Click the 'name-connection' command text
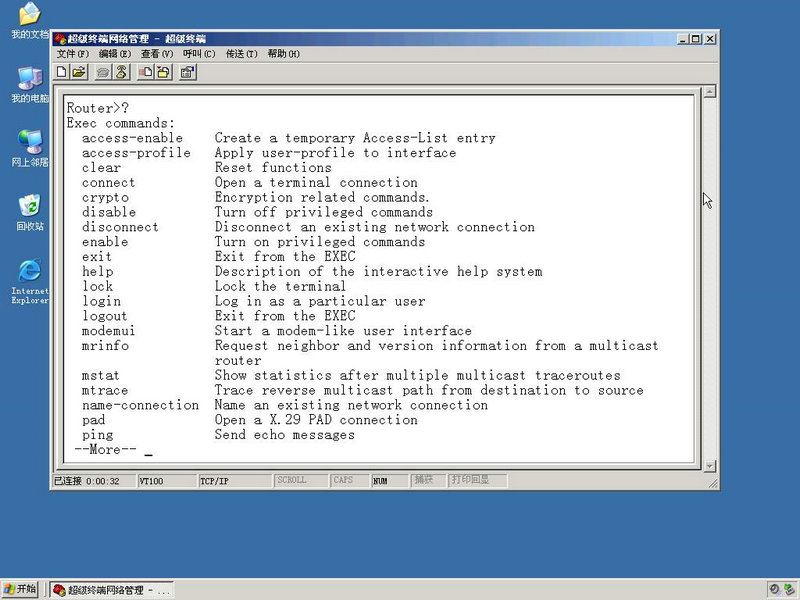 click(140, 405)
